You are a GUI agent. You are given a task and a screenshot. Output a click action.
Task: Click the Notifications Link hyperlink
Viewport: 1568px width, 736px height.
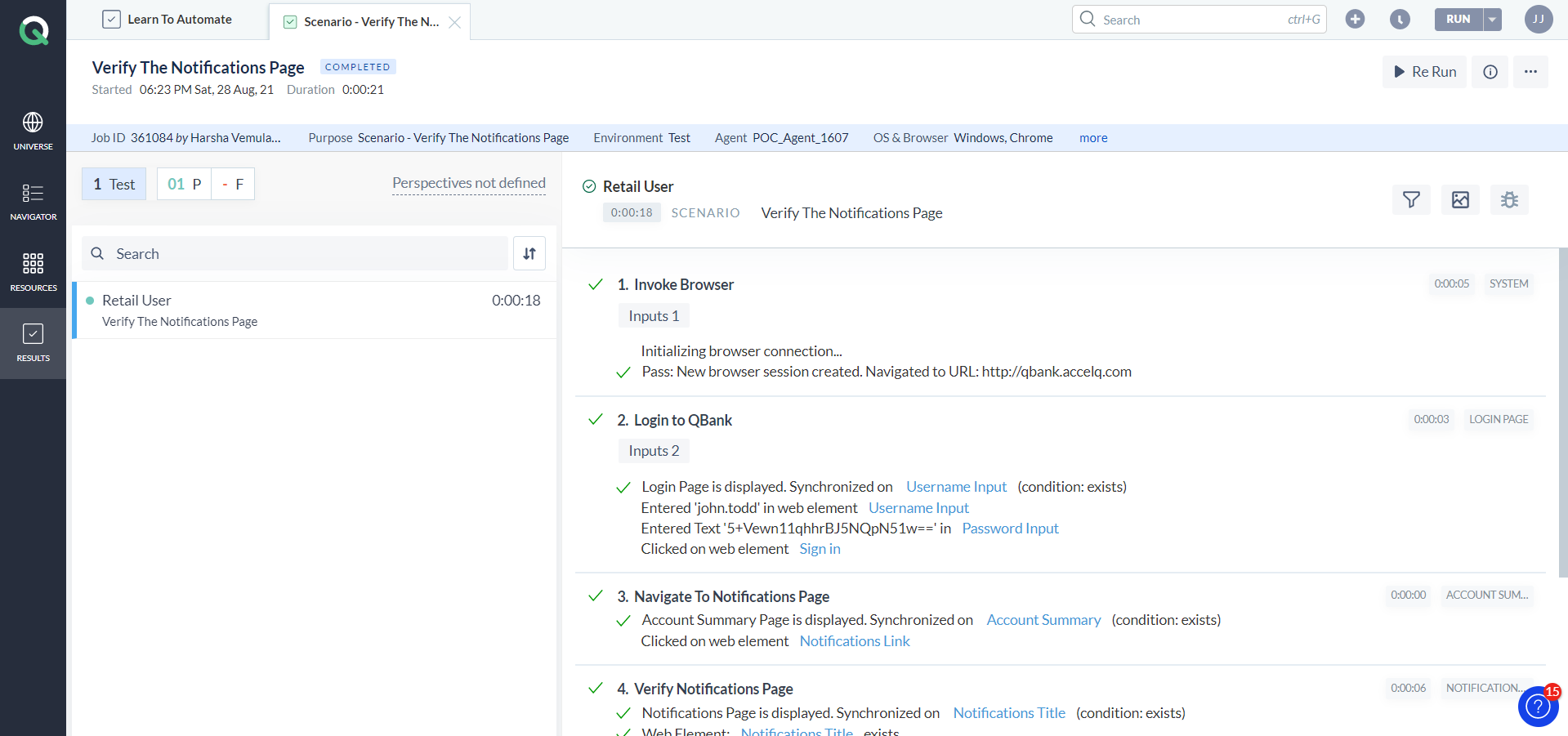click(855, 641)
